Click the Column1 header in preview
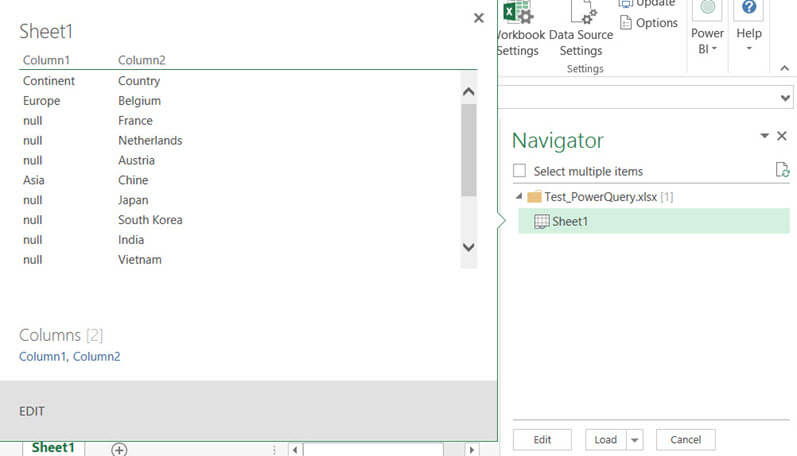The height and width of the screenshot is (456, 797). click(x=46, y=60)
